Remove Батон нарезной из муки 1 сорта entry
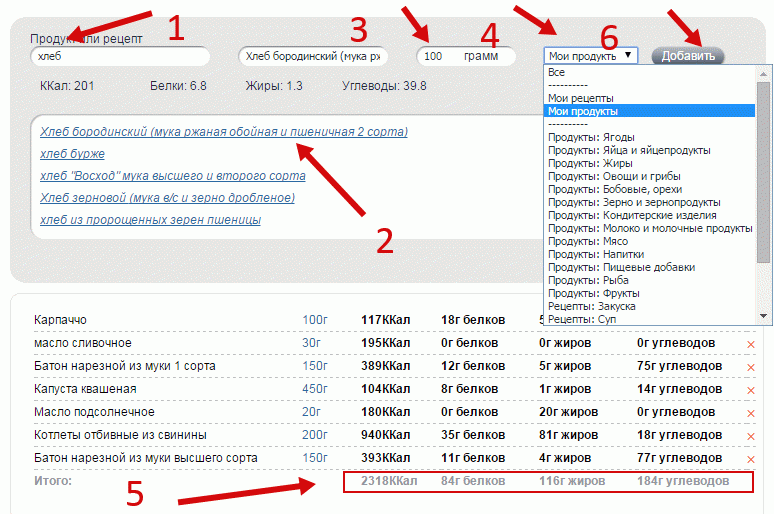The height and width of the screenshot is (514, 774). 750,367
